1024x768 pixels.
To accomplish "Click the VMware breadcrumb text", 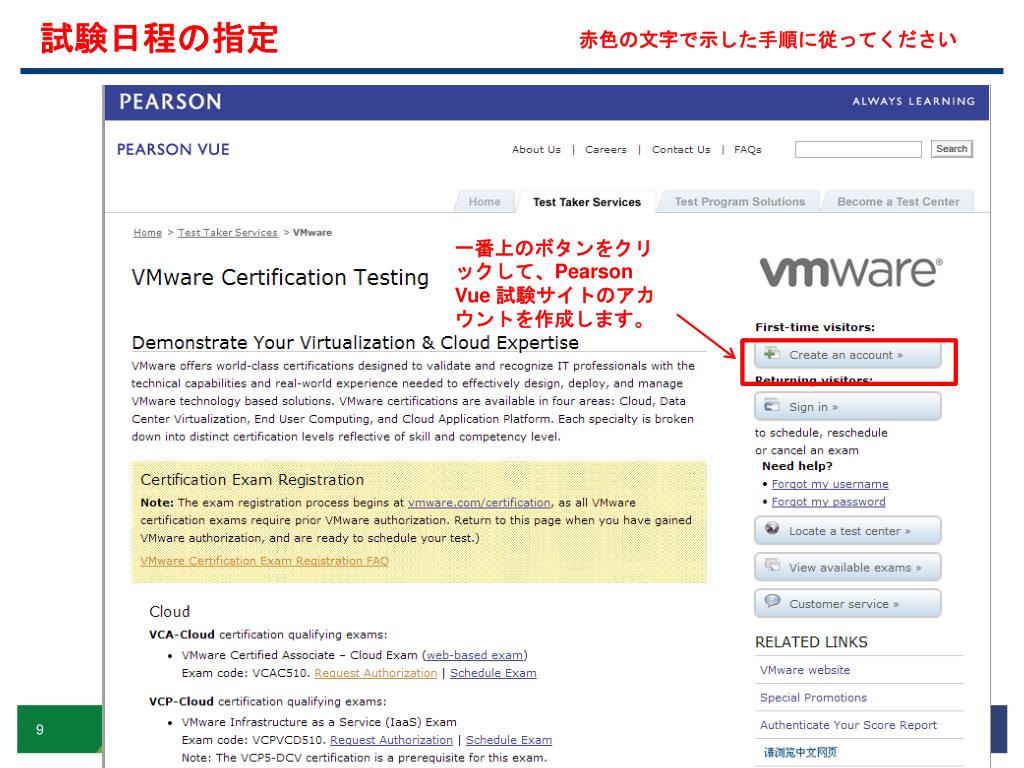I will [312, 232].
